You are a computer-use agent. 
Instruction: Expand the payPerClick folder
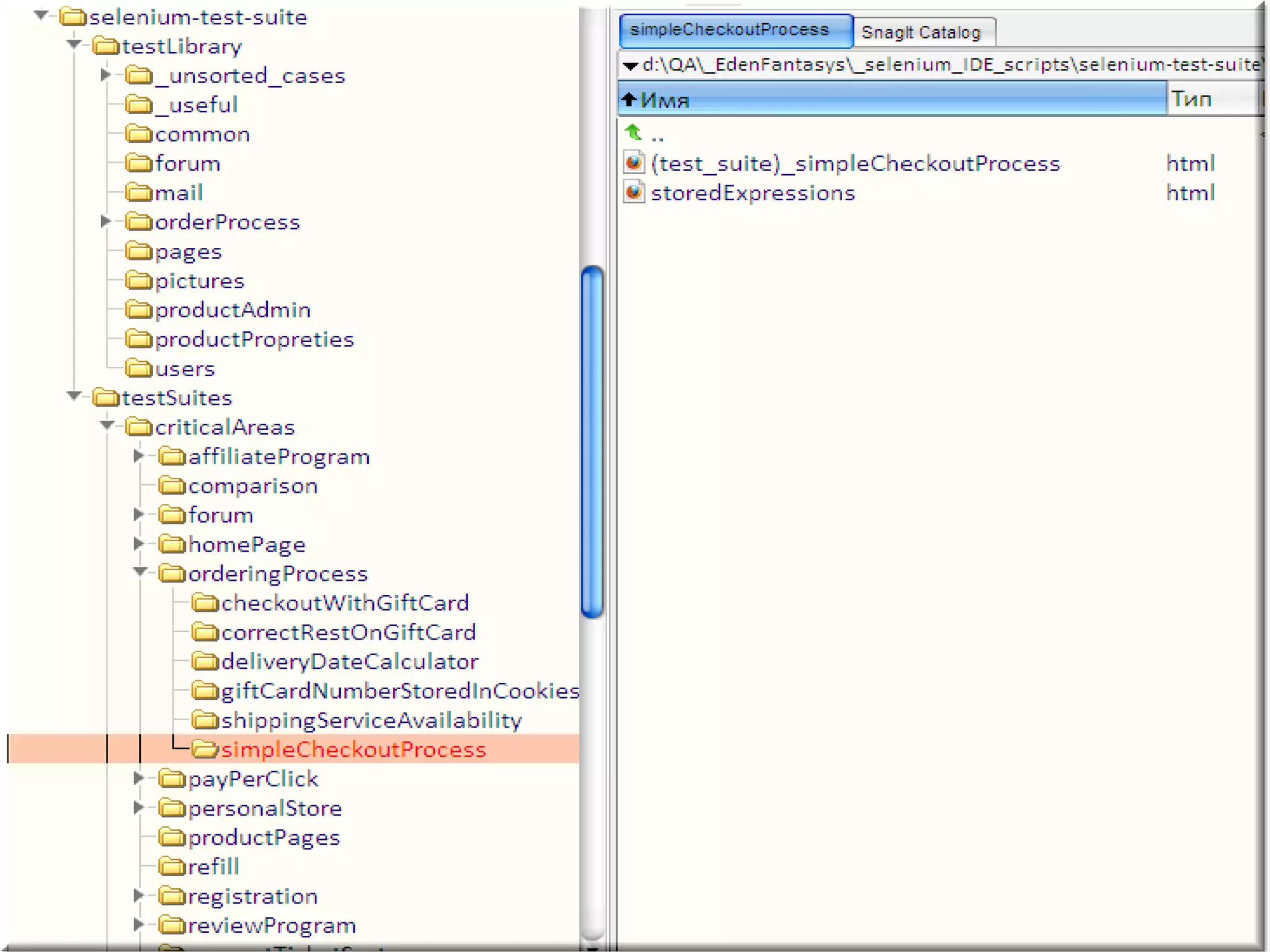(x=139, y=778)
